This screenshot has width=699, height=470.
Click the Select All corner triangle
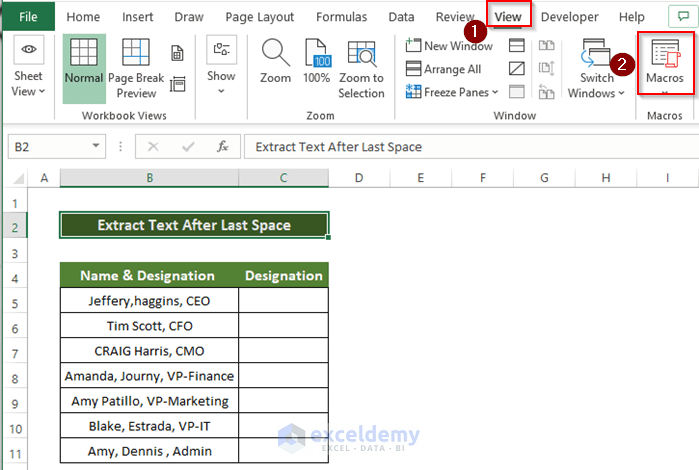click(x=18, y=178)
